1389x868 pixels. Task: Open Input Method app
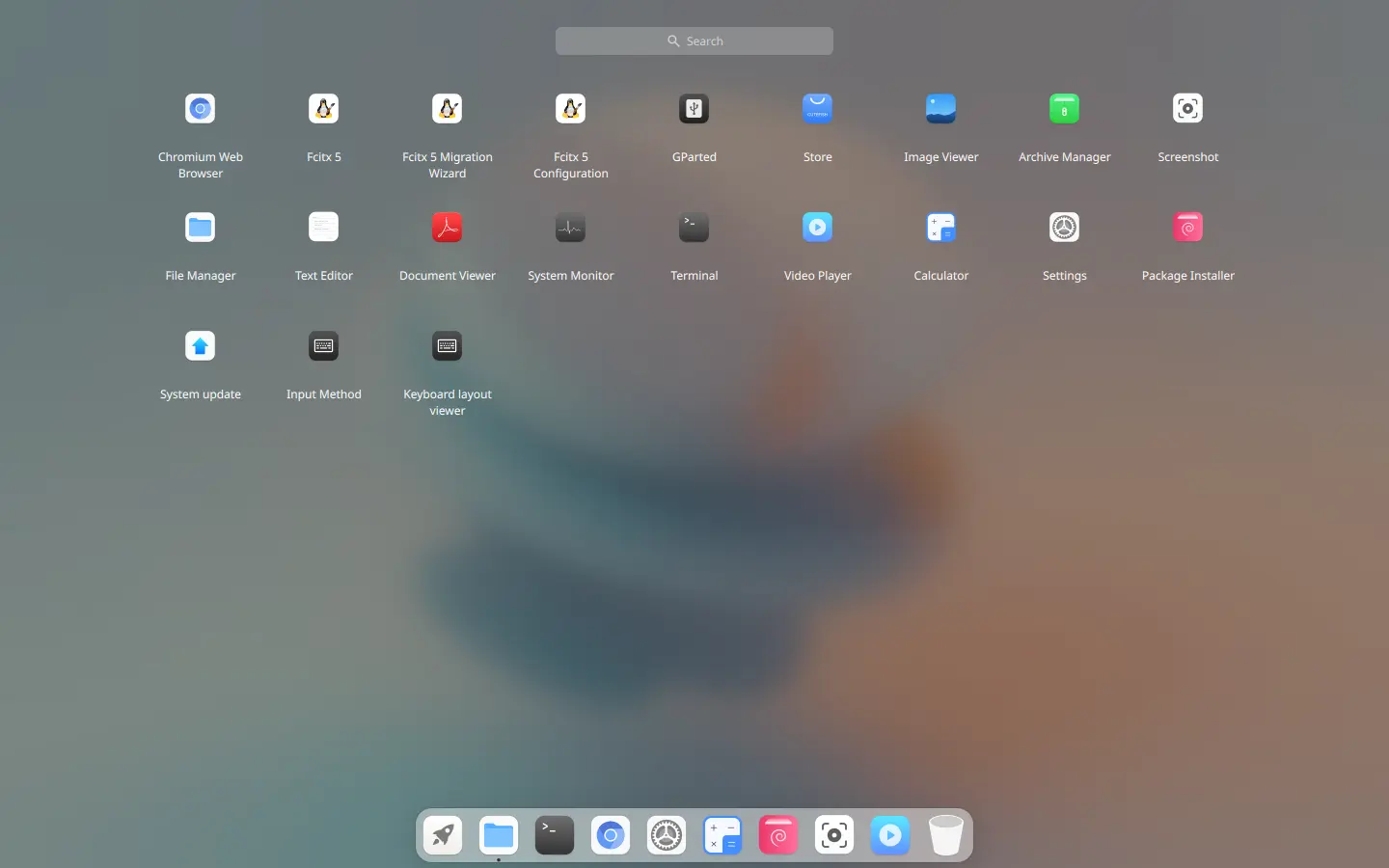tap(323, 346)
